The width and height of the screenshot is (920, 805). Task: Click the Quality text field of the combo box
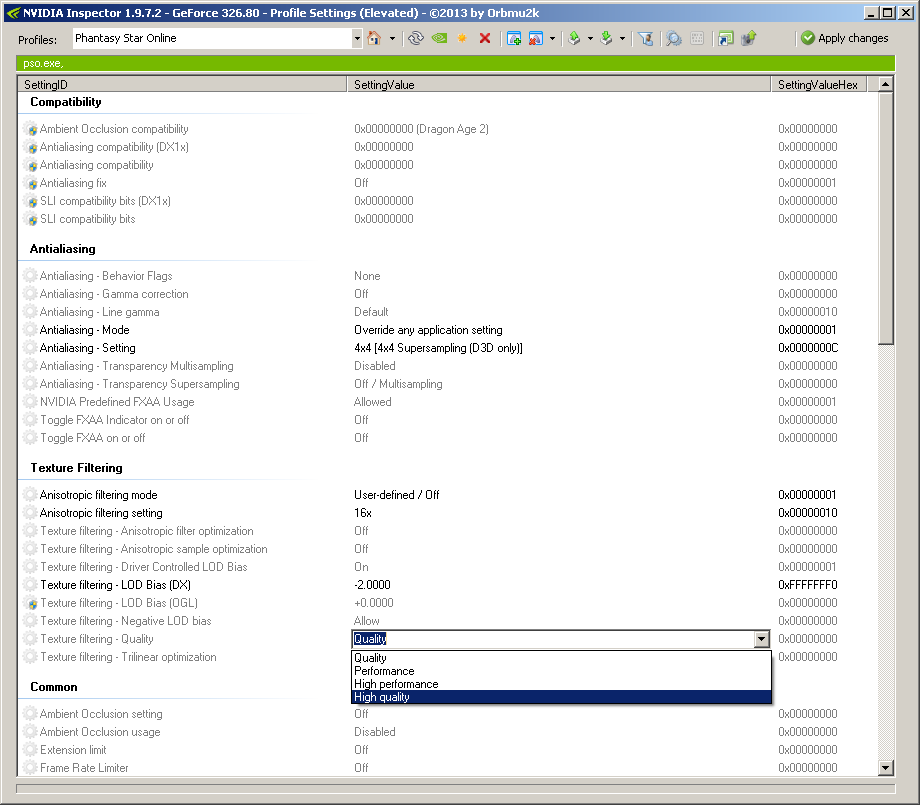[553, 639]
